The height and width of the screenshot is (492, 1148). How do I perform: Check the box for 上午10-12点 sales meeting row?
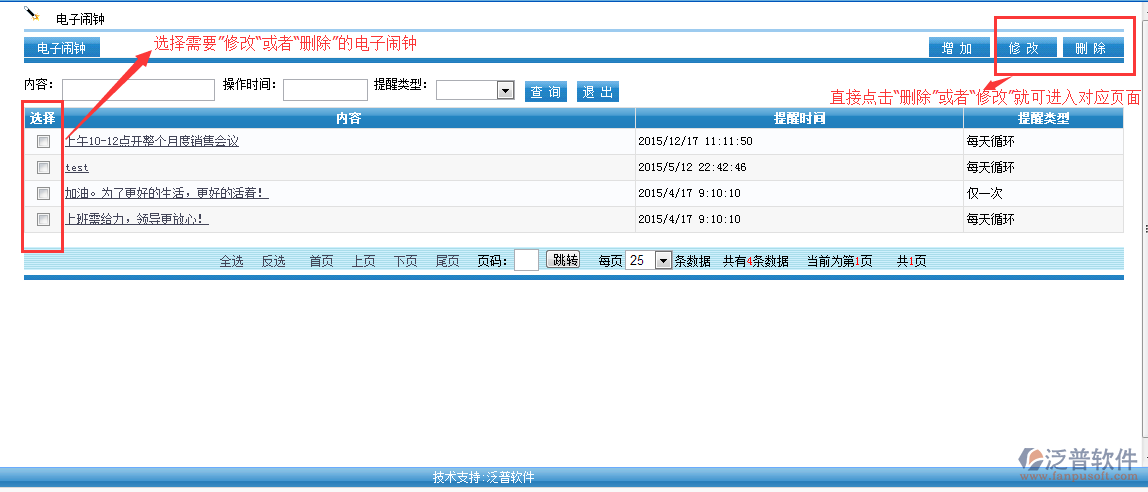[43, 142]
